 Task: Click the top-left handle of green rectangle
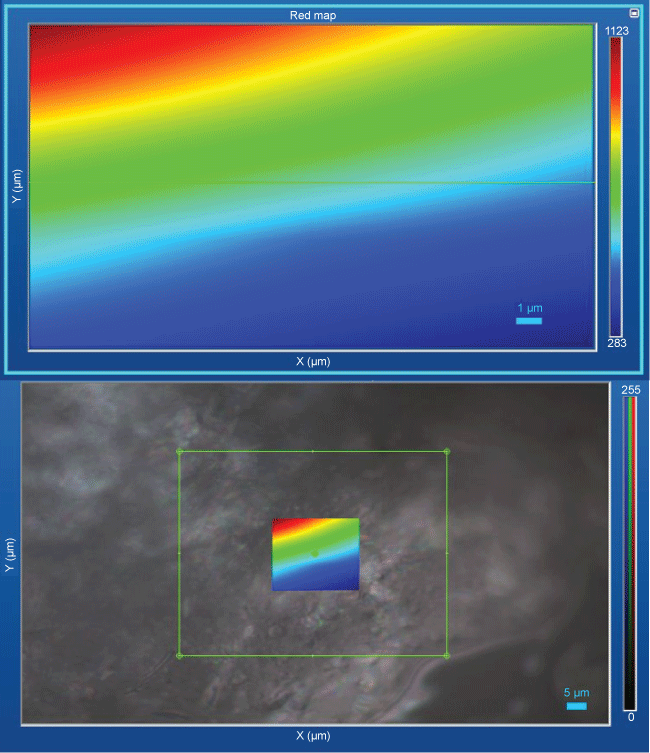tap(179, 451)
